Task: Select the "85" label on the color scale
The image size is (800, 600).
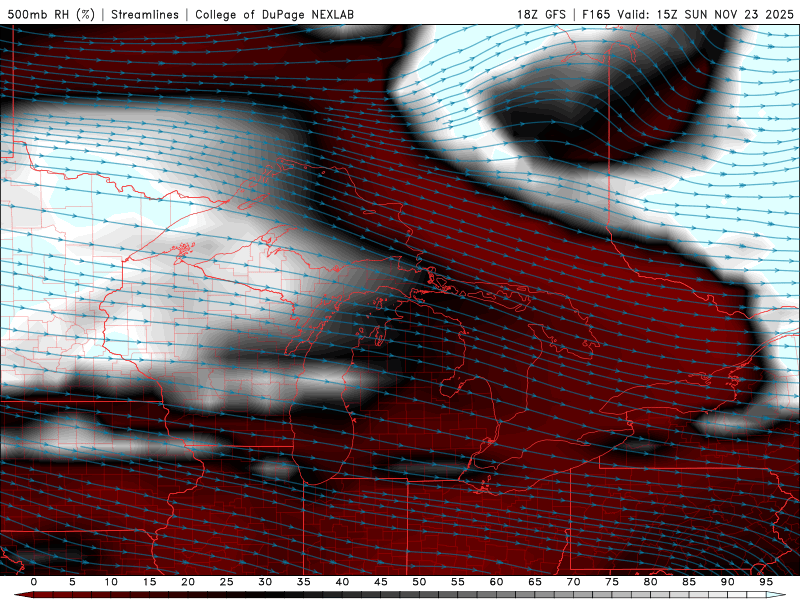Action: click(x=689, y=582)
